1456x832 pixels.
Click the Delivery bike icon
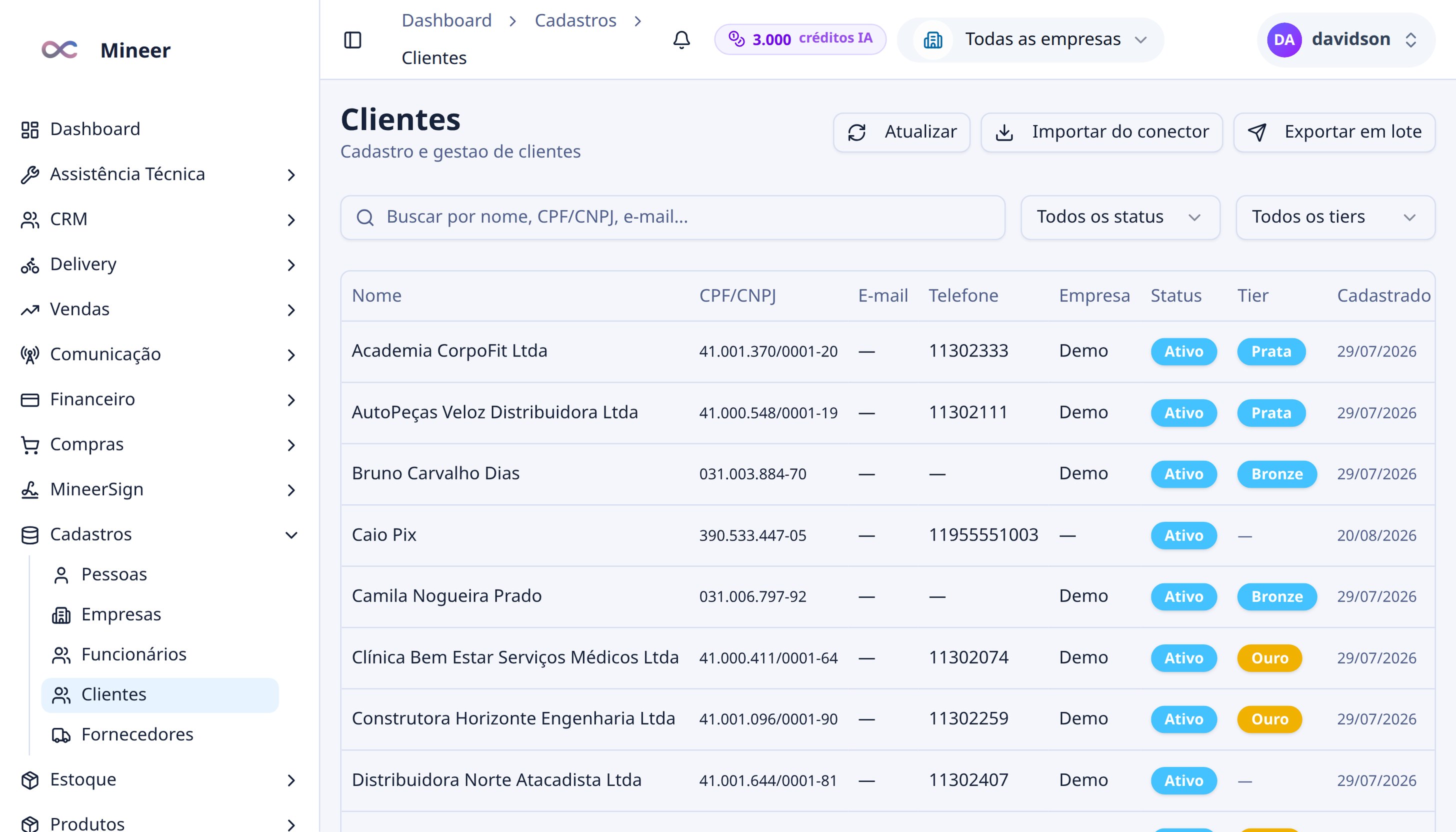pos(29,264)
